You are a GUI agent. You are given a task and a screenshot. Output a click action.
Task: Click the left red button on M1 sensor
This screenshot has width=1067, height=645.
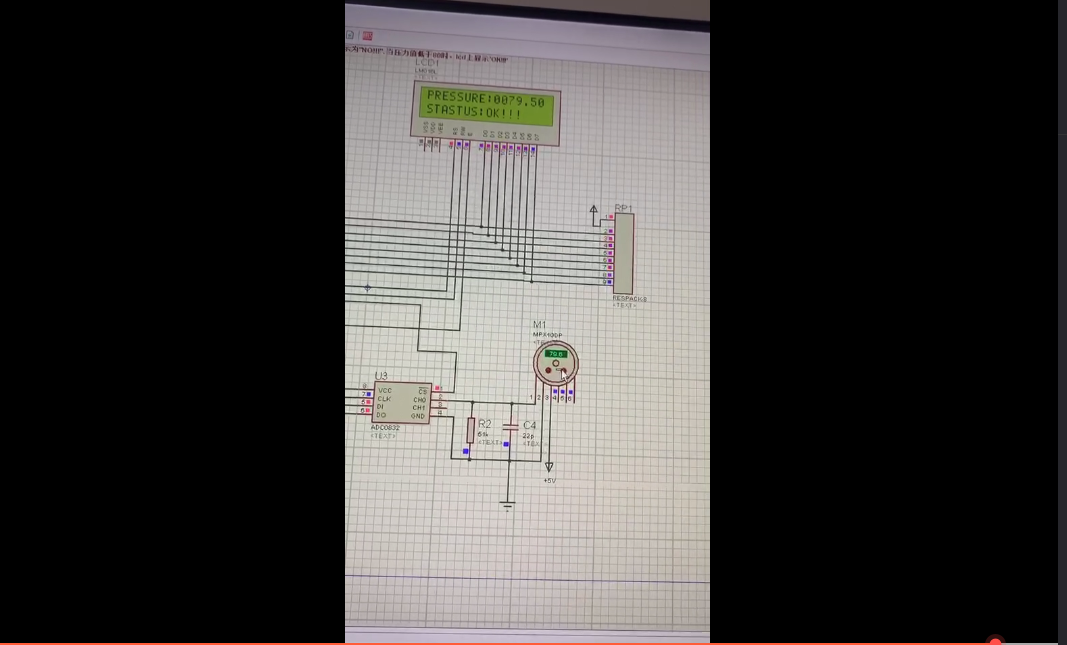548,371
